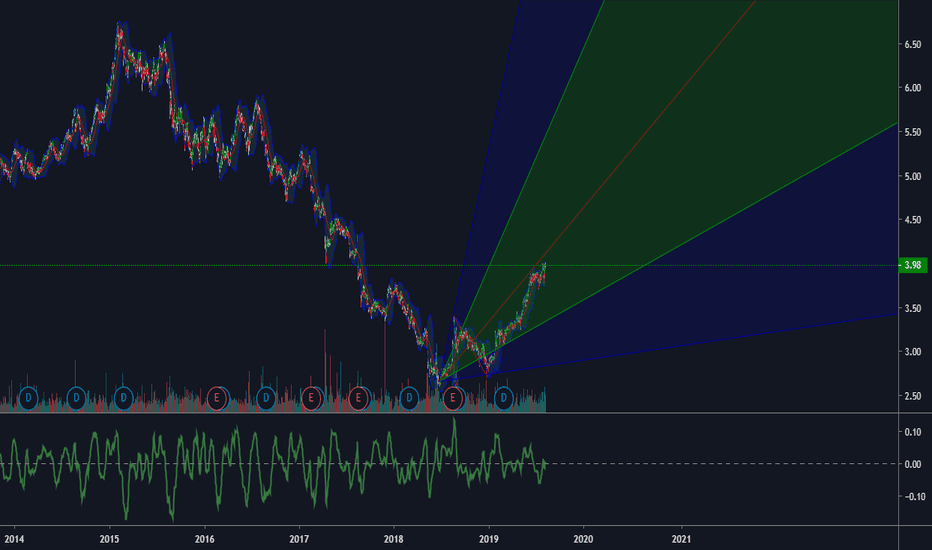Click the green 3.98 current price label
The width and height of the screenshot is (932, 550).
click(x=913, y=265)
